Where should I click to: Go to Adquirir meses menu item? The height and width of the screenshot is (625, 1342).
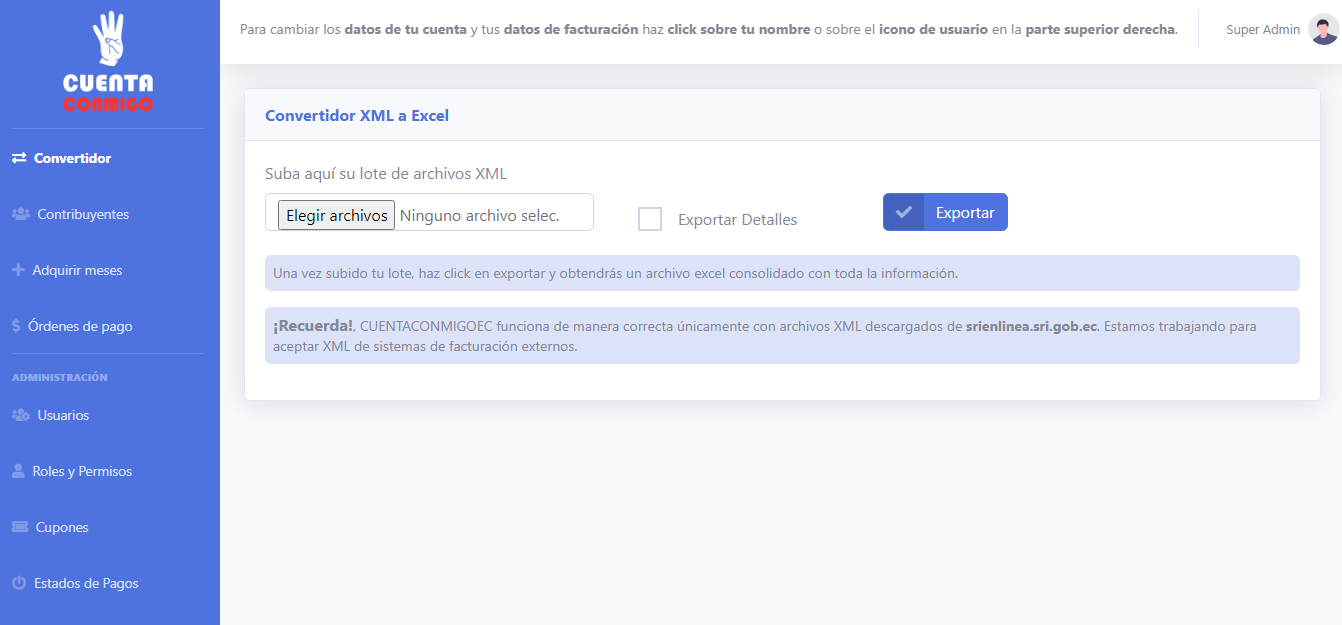pyautogui.click(x=77, y=270)
